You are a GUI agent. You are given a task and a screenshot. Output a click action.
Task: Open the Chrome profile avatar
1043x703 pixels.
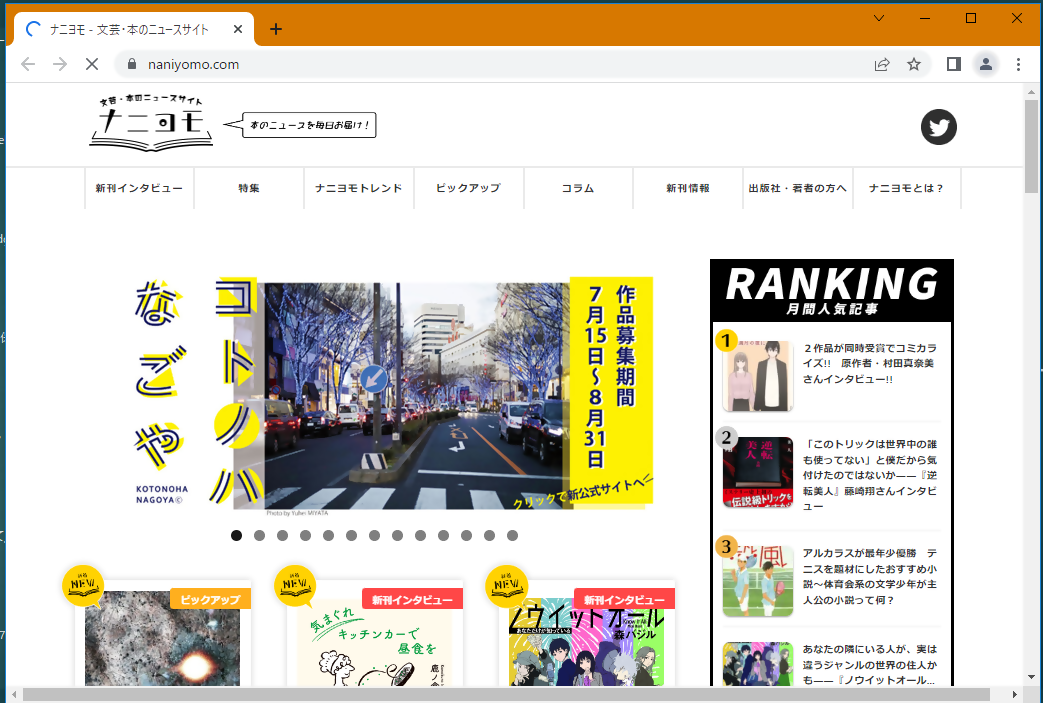click(x=986, y=64)
